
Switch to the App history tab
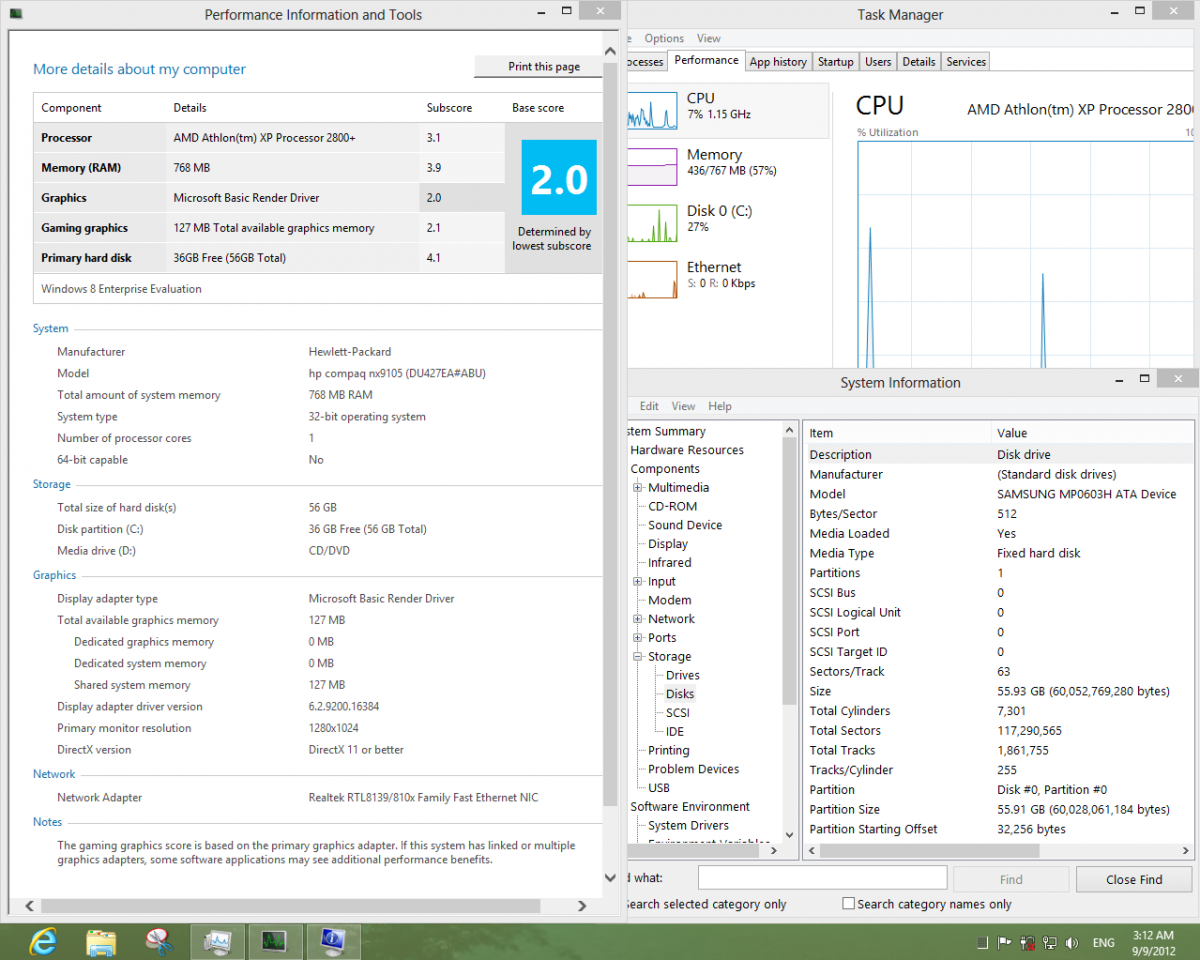(777, 62)
